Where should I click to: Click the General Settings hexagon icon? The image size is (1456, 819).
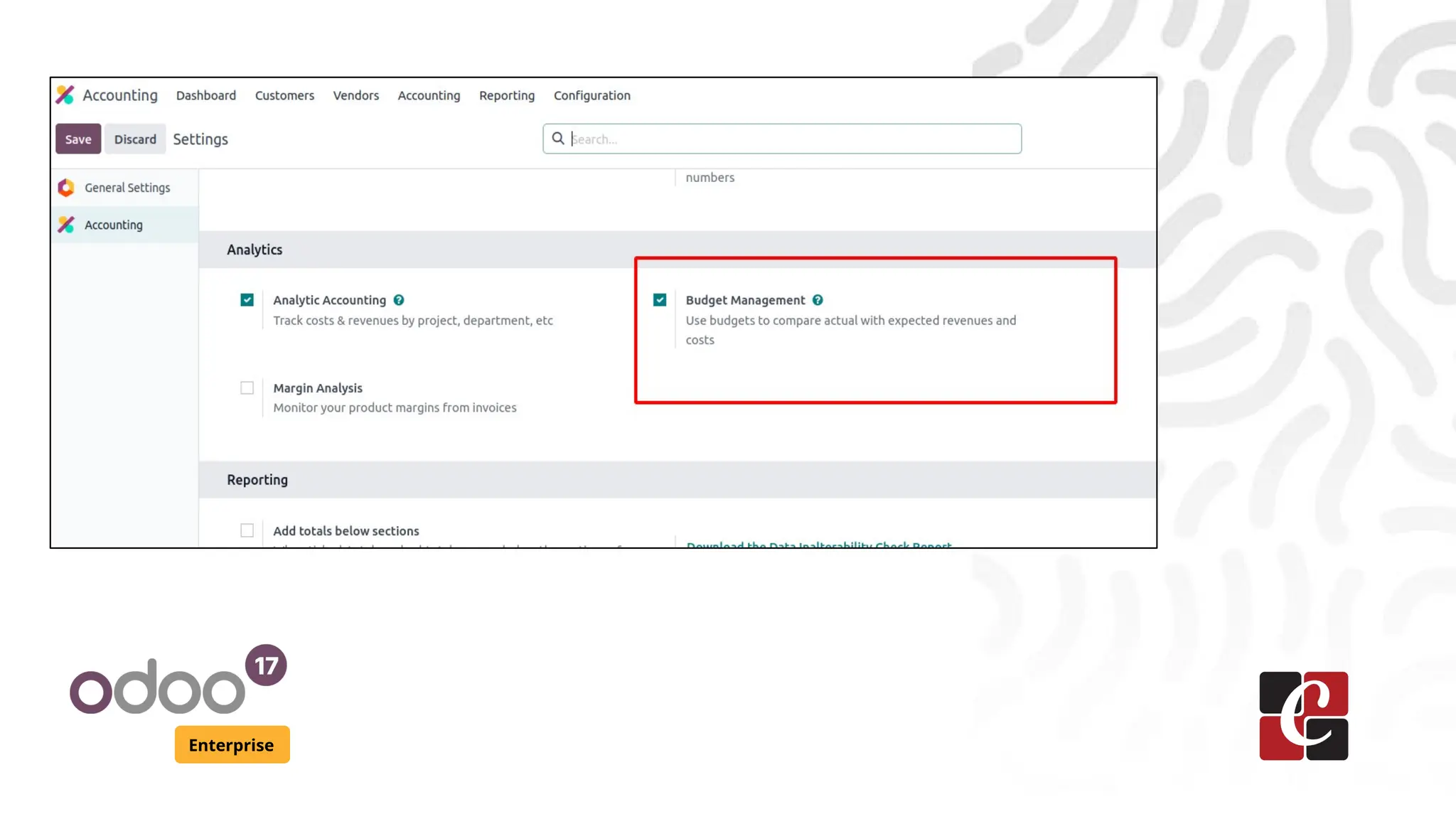click(66, 188)
